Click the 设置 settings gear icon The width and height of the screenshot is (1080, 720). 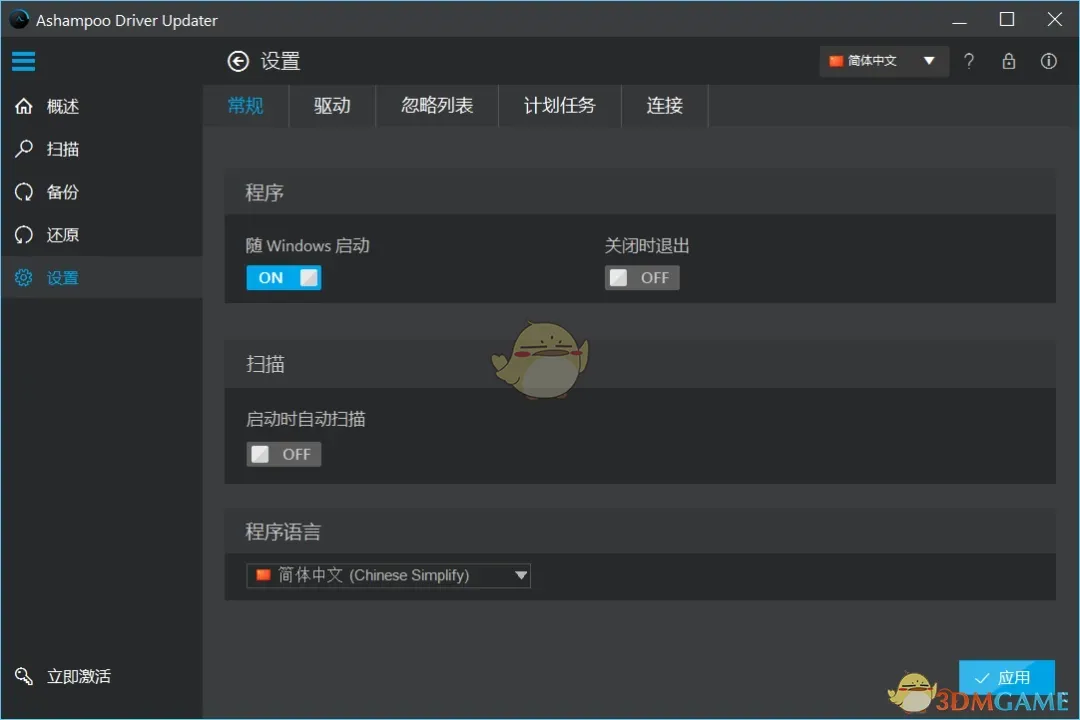(x=23, y=277)
